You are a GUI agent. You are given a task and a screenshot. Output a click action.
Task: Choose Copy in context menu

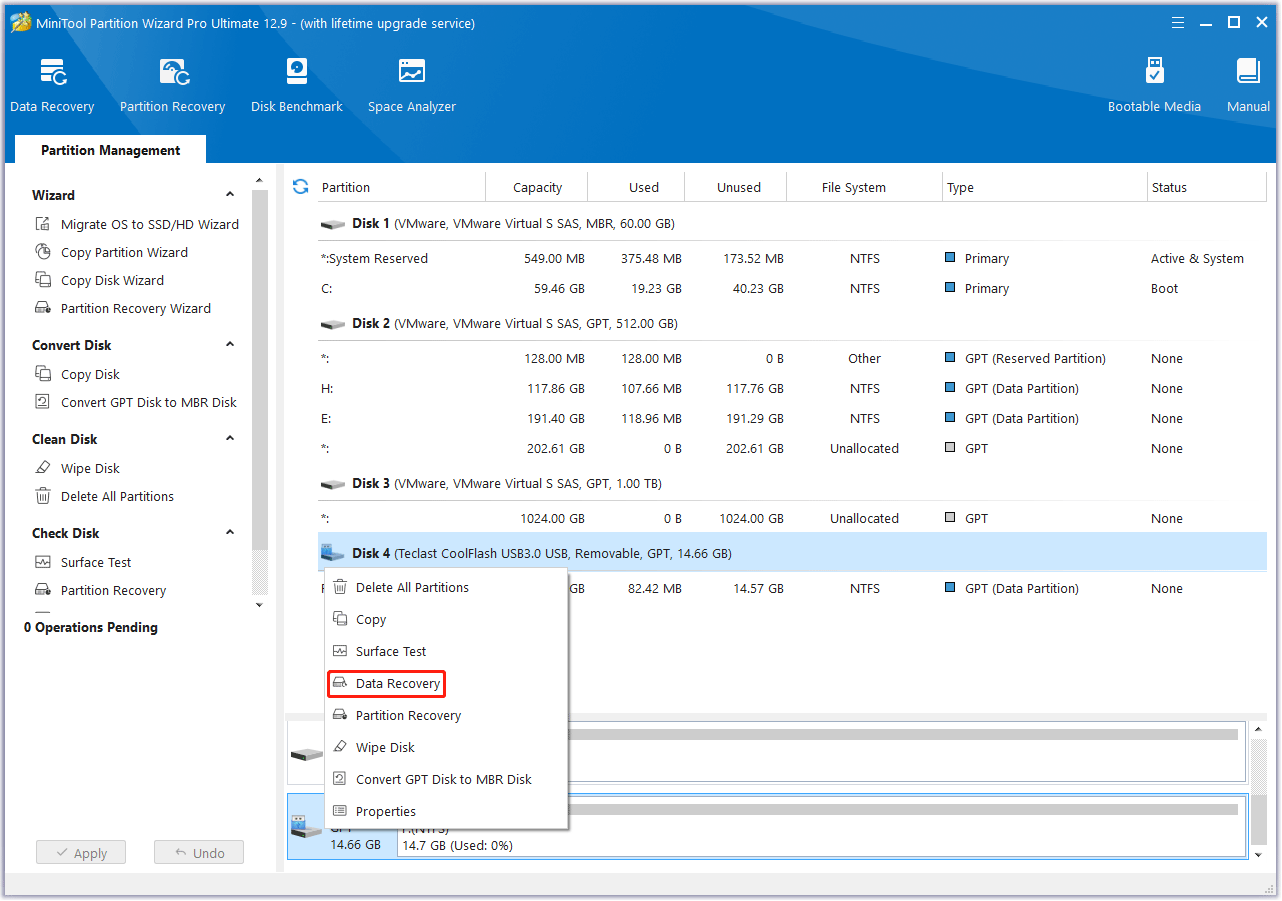pyautogui.click(x=446, y=619)
